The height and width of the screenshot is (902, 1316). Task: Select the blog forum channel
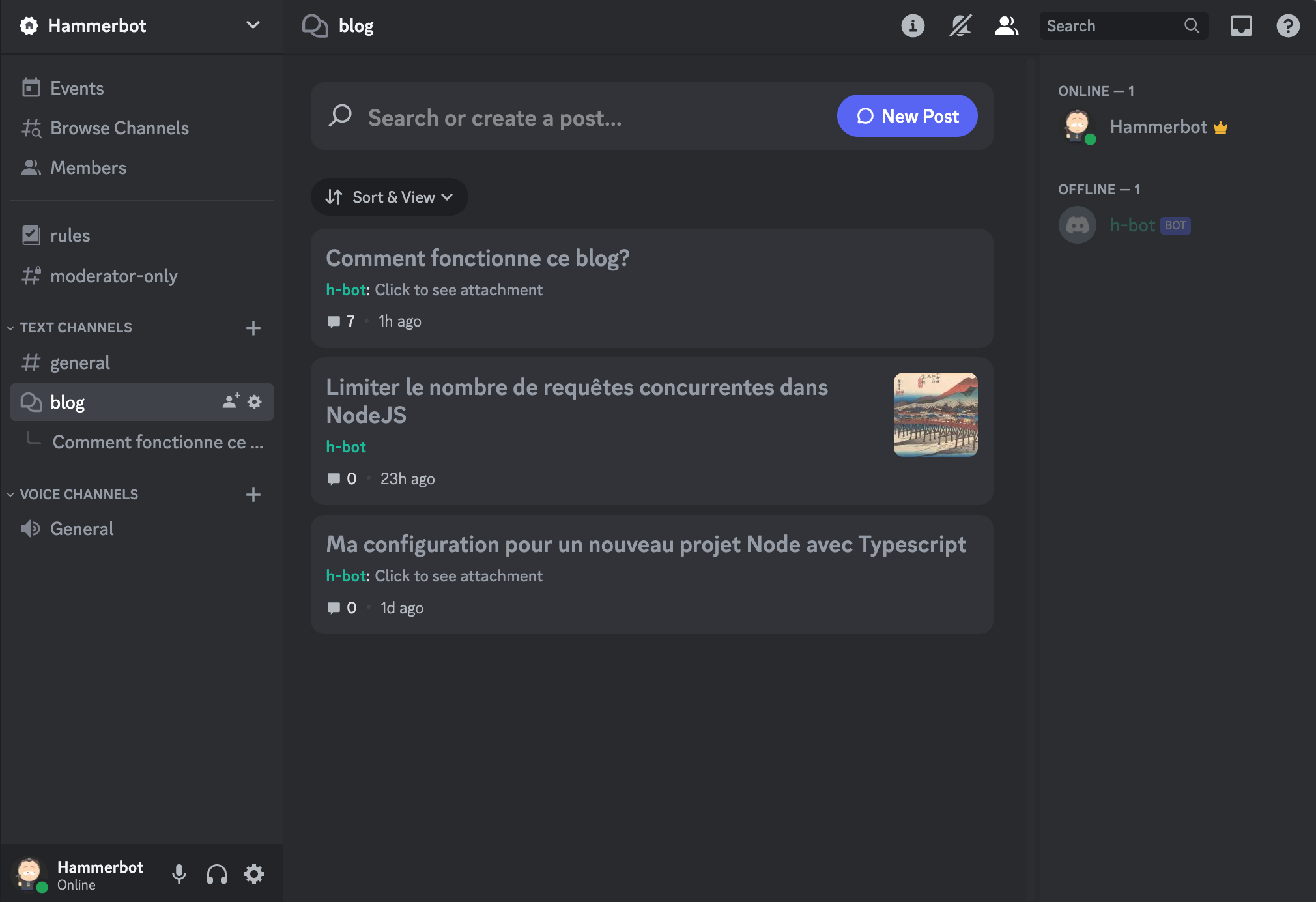point(142,402)
